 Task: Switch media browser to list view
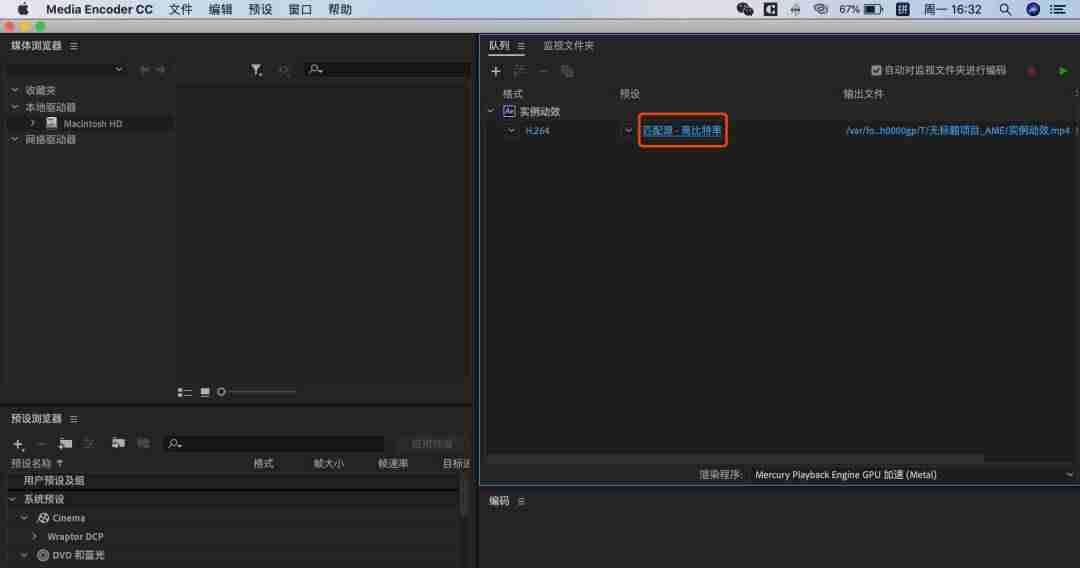pyautogui.click(x=185, y=392)
